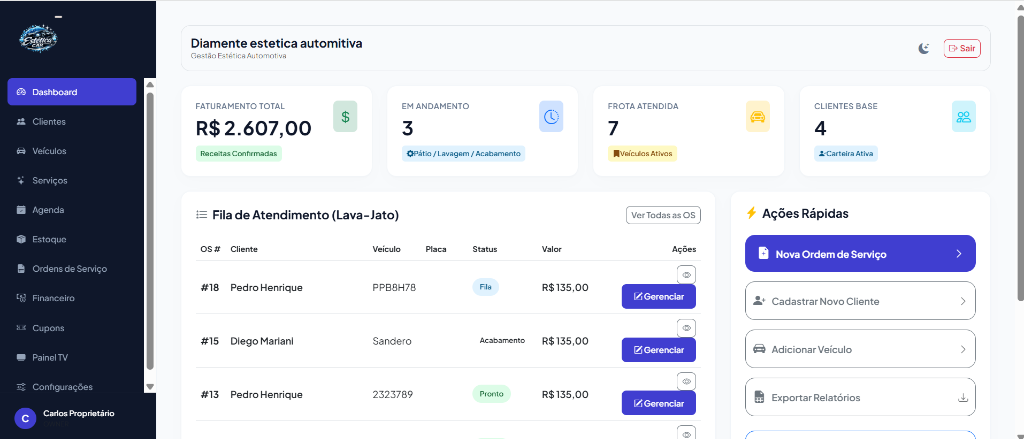Screen dimensions: 1024x439
Task: Open the Nova Ordem de Serviço chevron
Action: click(x=959, y=253)
